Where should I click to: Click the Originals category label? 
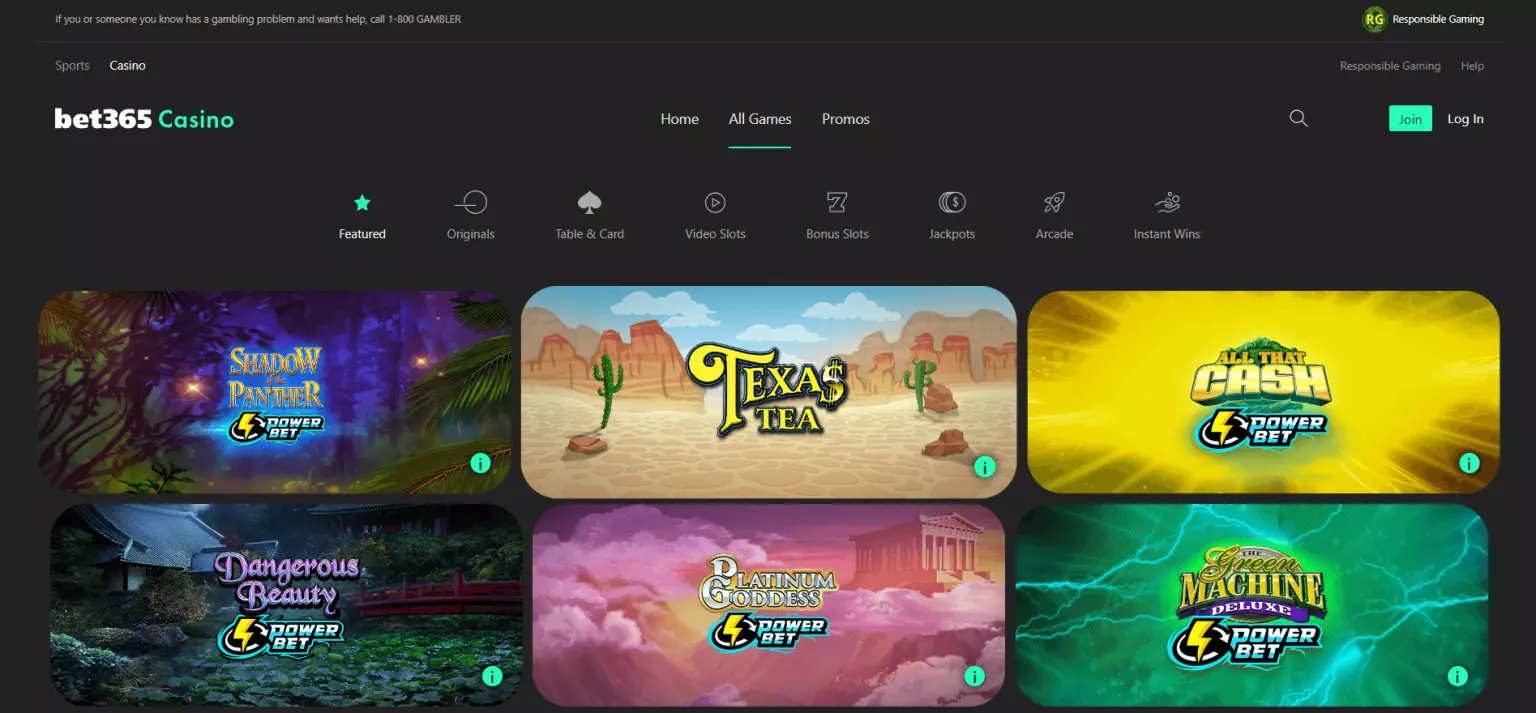click(471, 234)
